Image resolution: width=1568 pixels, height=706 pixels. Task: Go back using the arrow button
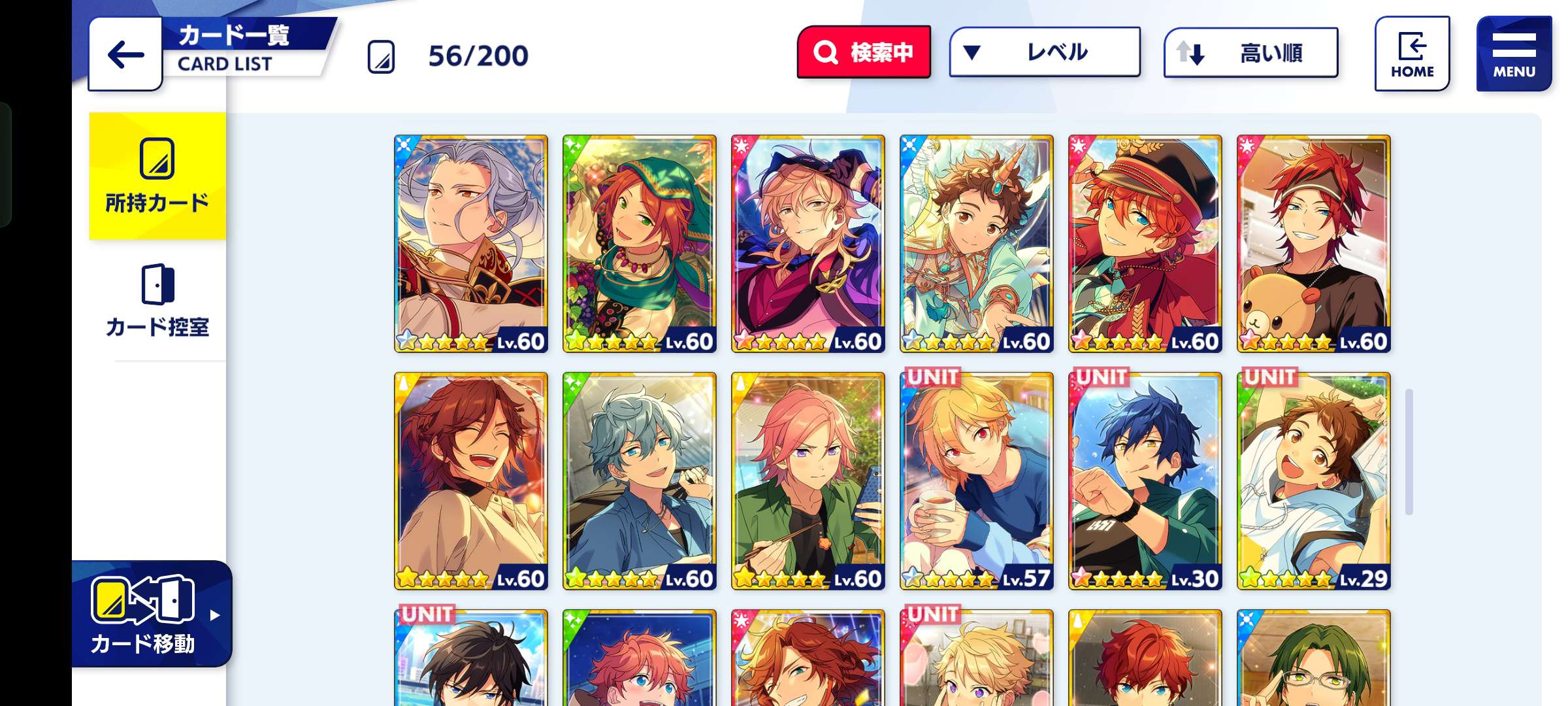click(125, 54)
